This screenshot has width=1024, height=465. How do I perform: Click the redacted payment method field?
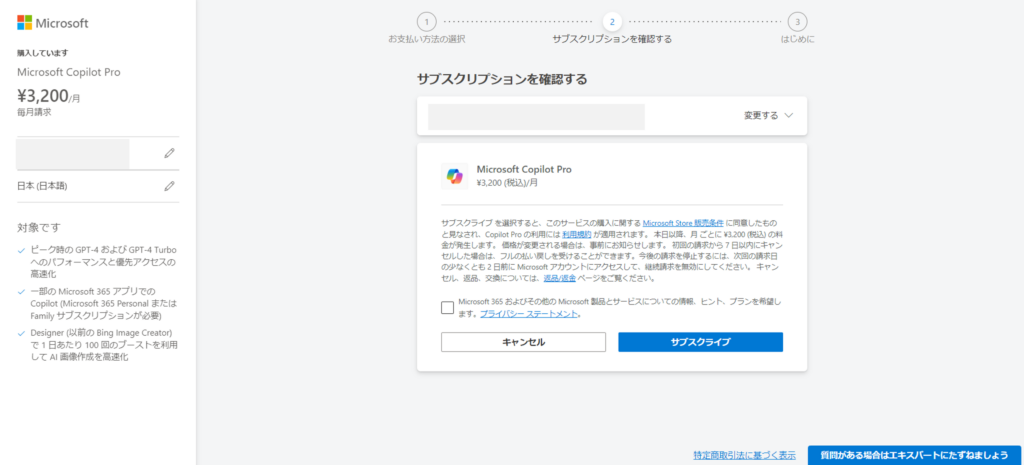pos(536,116)
